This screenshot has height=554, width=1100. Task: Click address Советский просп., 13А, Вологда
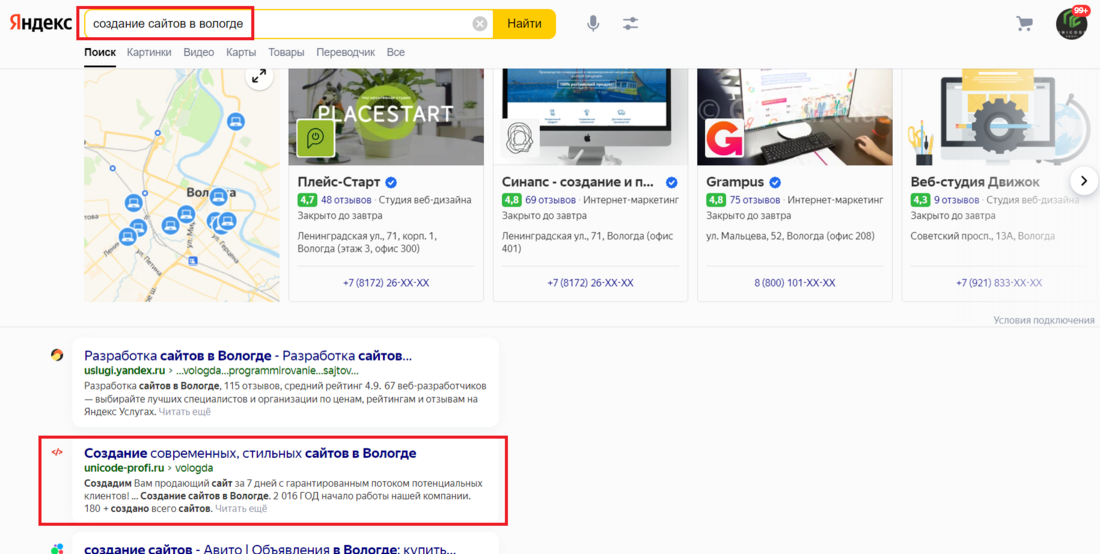983,236
